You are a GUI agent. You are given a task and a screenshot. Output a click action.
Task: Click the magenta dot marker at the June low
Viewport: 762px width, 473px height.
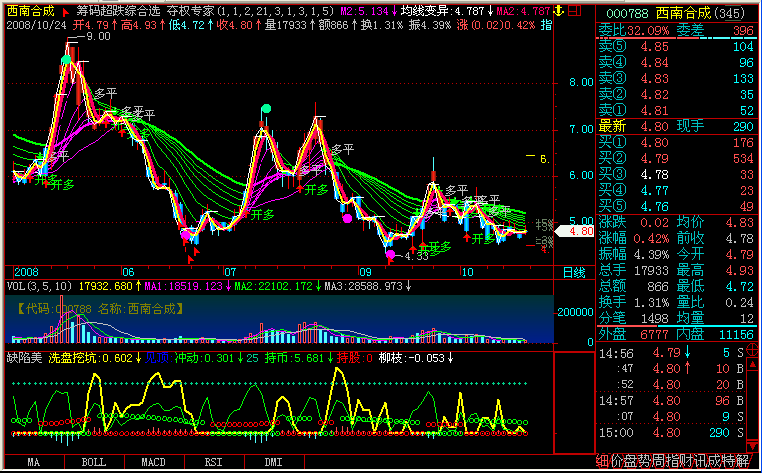coord(186,236)
